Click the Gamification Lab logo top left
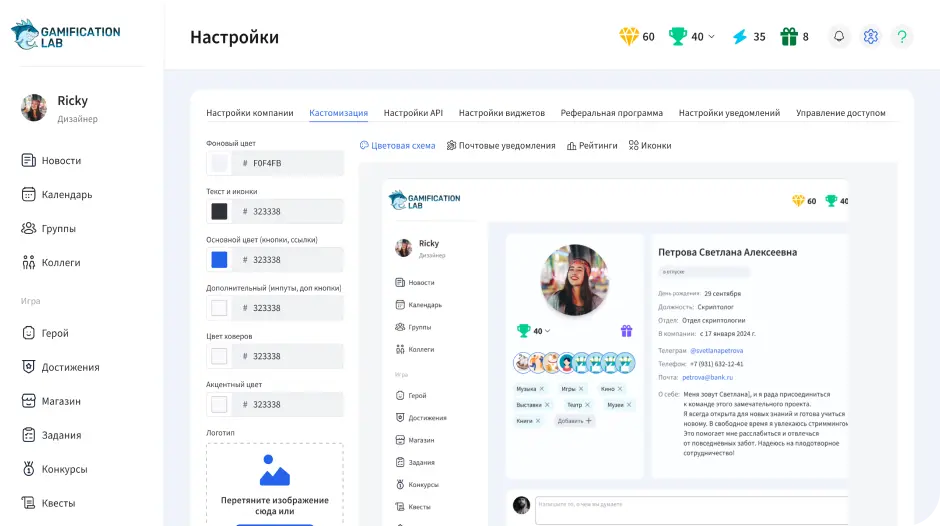The height and width of the screenshot is (526, 940). click(65, 35)
